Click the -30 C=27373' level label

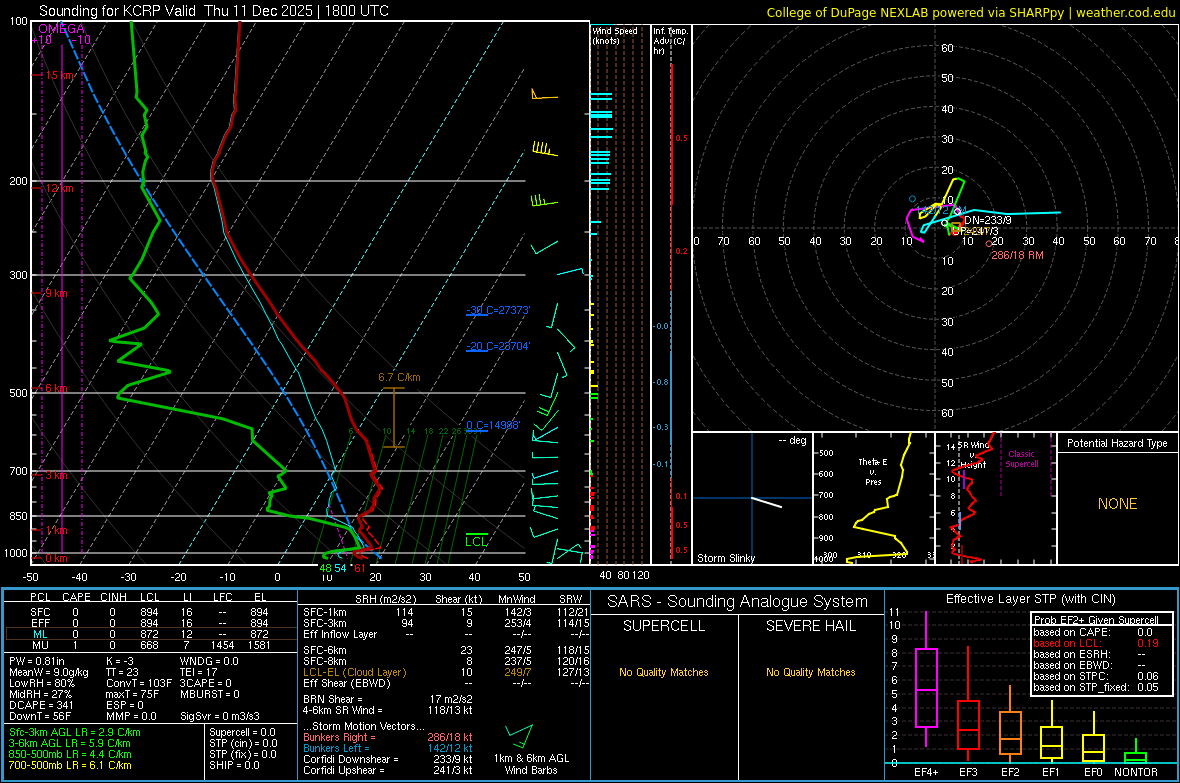click(x=498, y=310)
